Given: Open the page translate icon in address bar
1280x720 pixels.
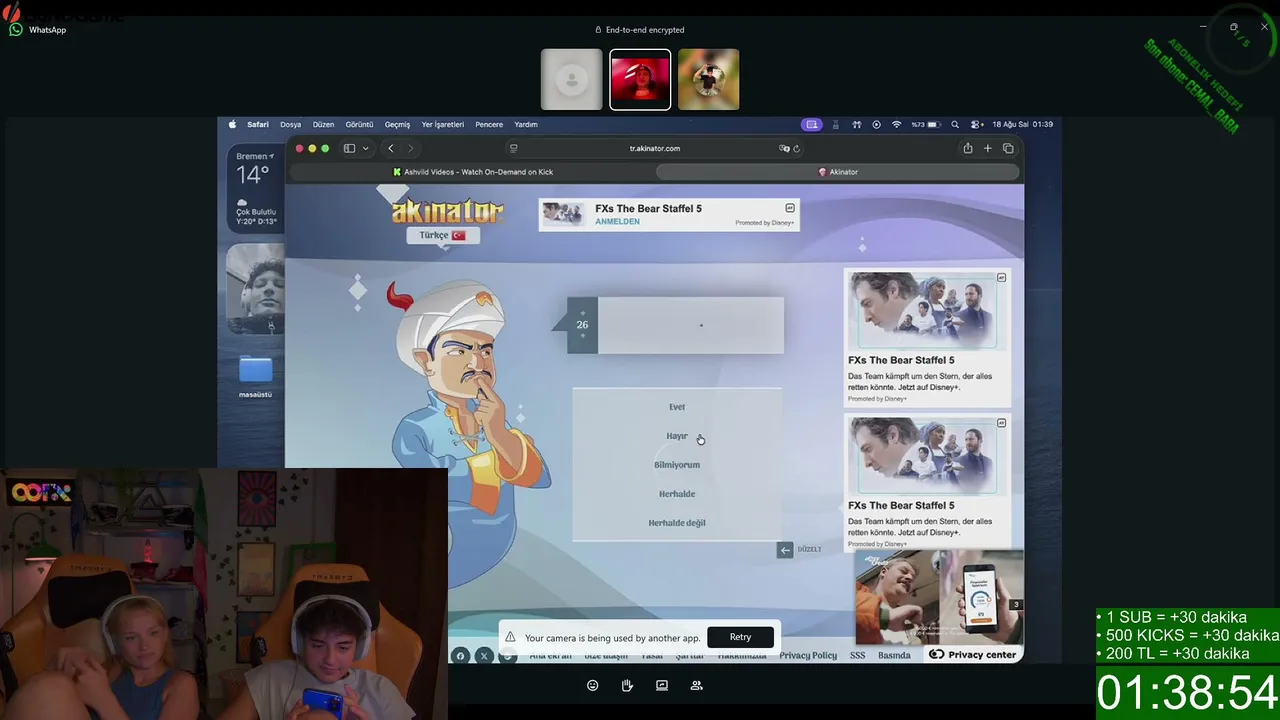Looking at the screenshot, I should point(784,148).
